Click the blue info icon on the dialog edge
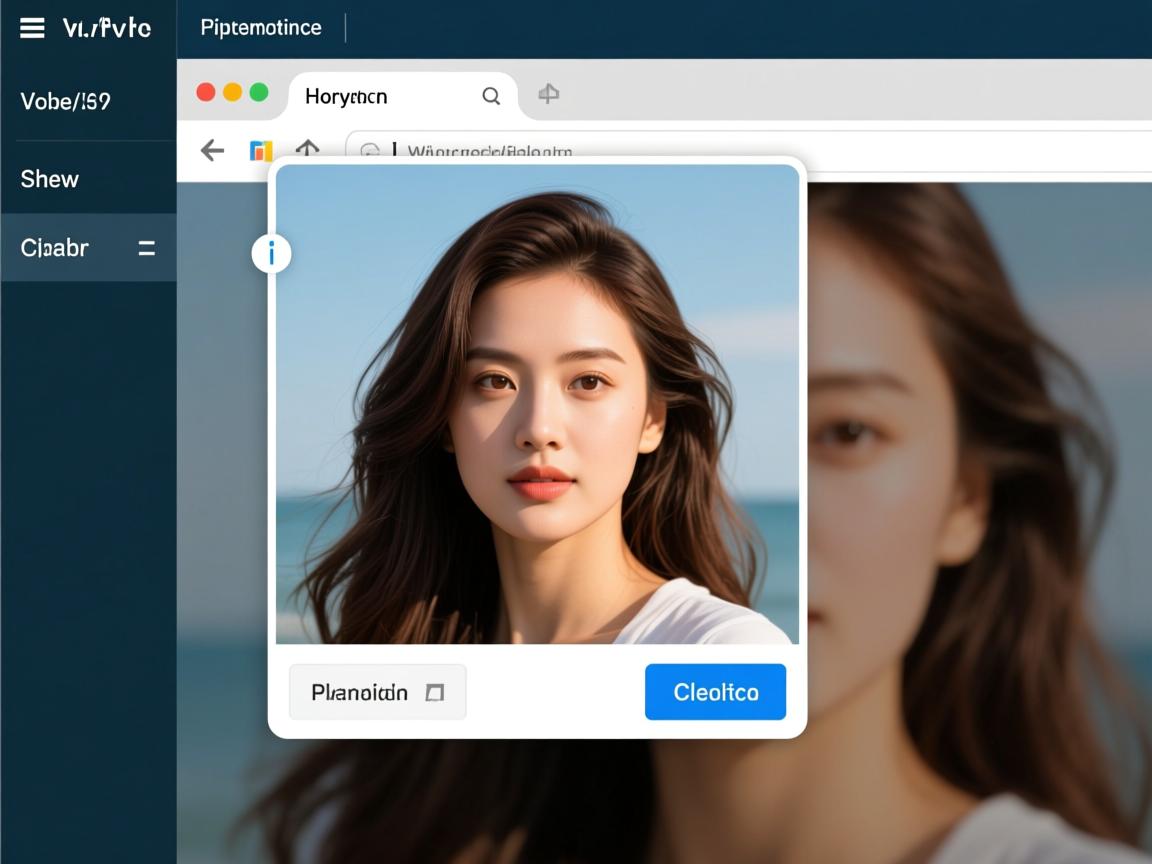The height and width of the screenshot is (864, 1152). pos(271,254)
